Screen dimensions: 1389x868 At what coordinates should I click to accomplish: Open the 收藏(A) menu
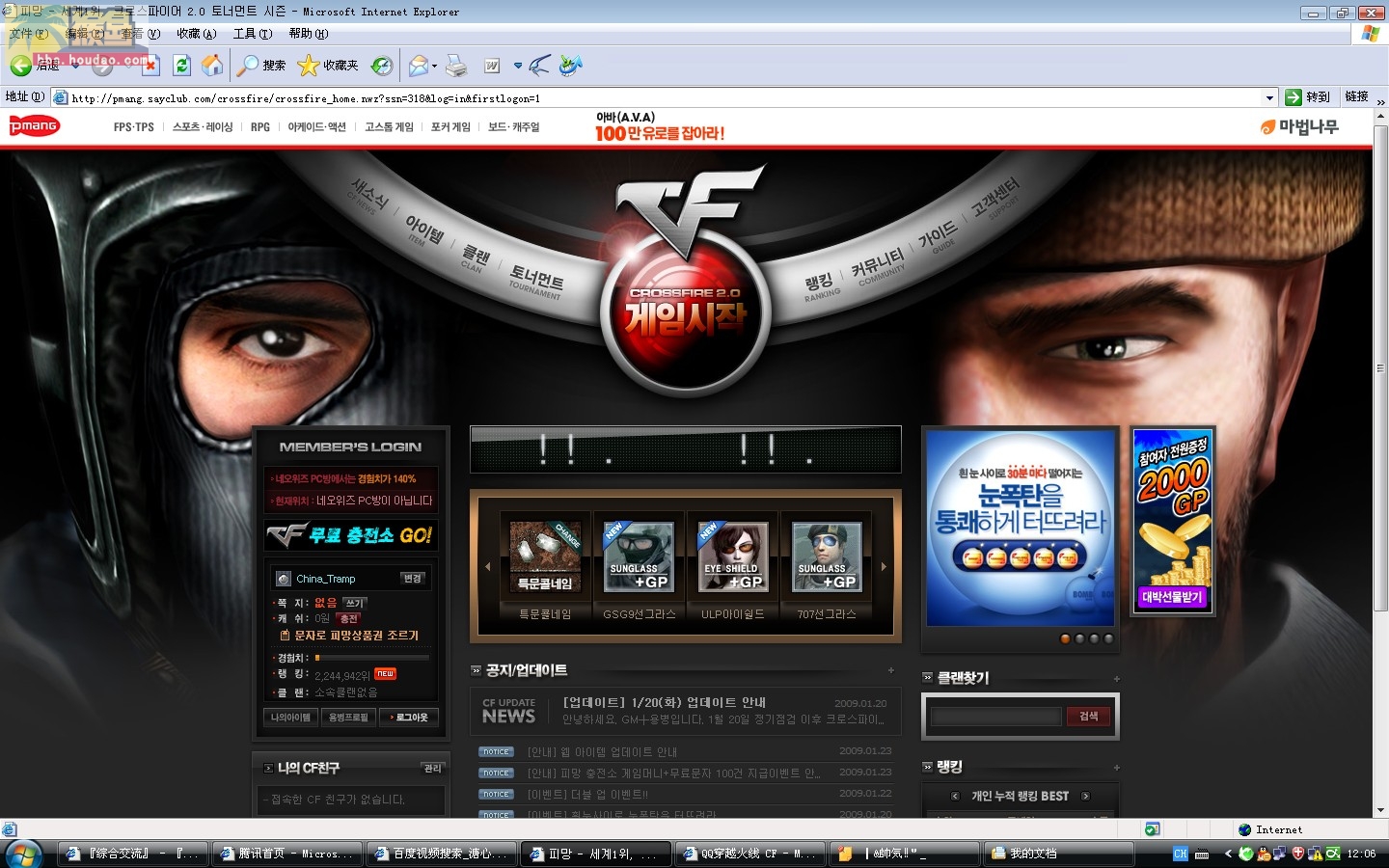click(x=196, y=34)
